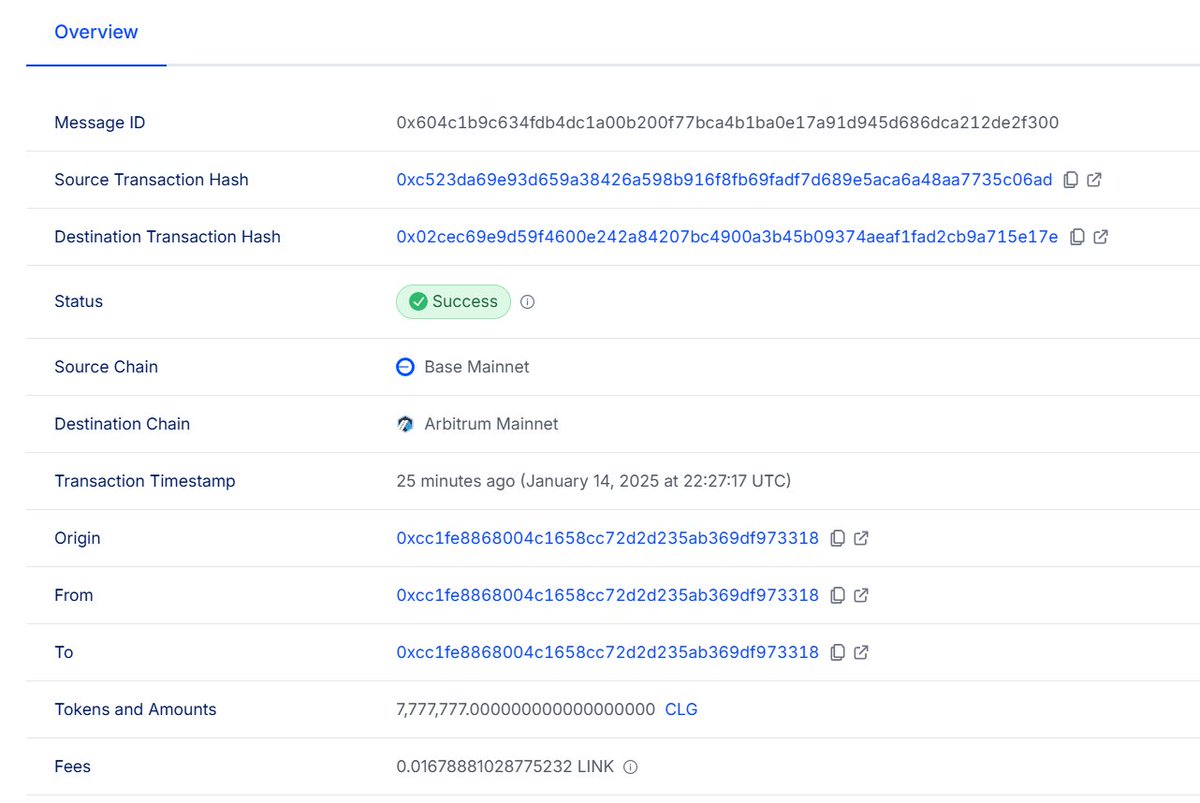This screenshot has width=1200, height=803.
Task: Click the Destination Transaction Hash link
Action: tap(727, 237)
